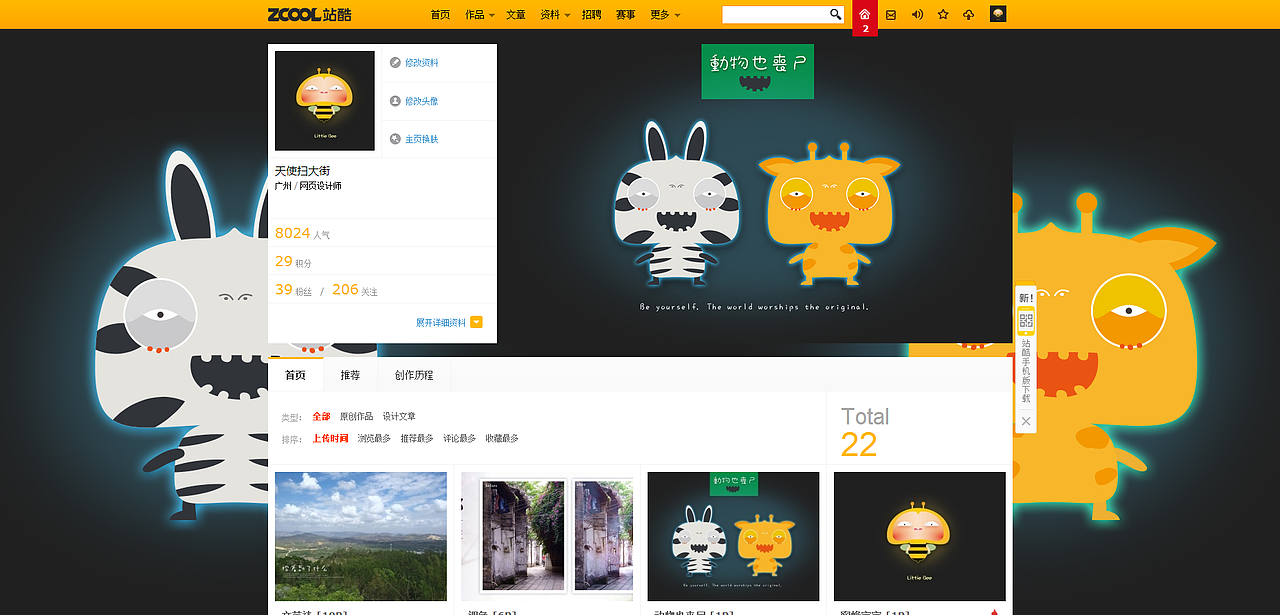
Task: Open the star favorites icon
Action: pyautogui.click(x=943, y=14)
